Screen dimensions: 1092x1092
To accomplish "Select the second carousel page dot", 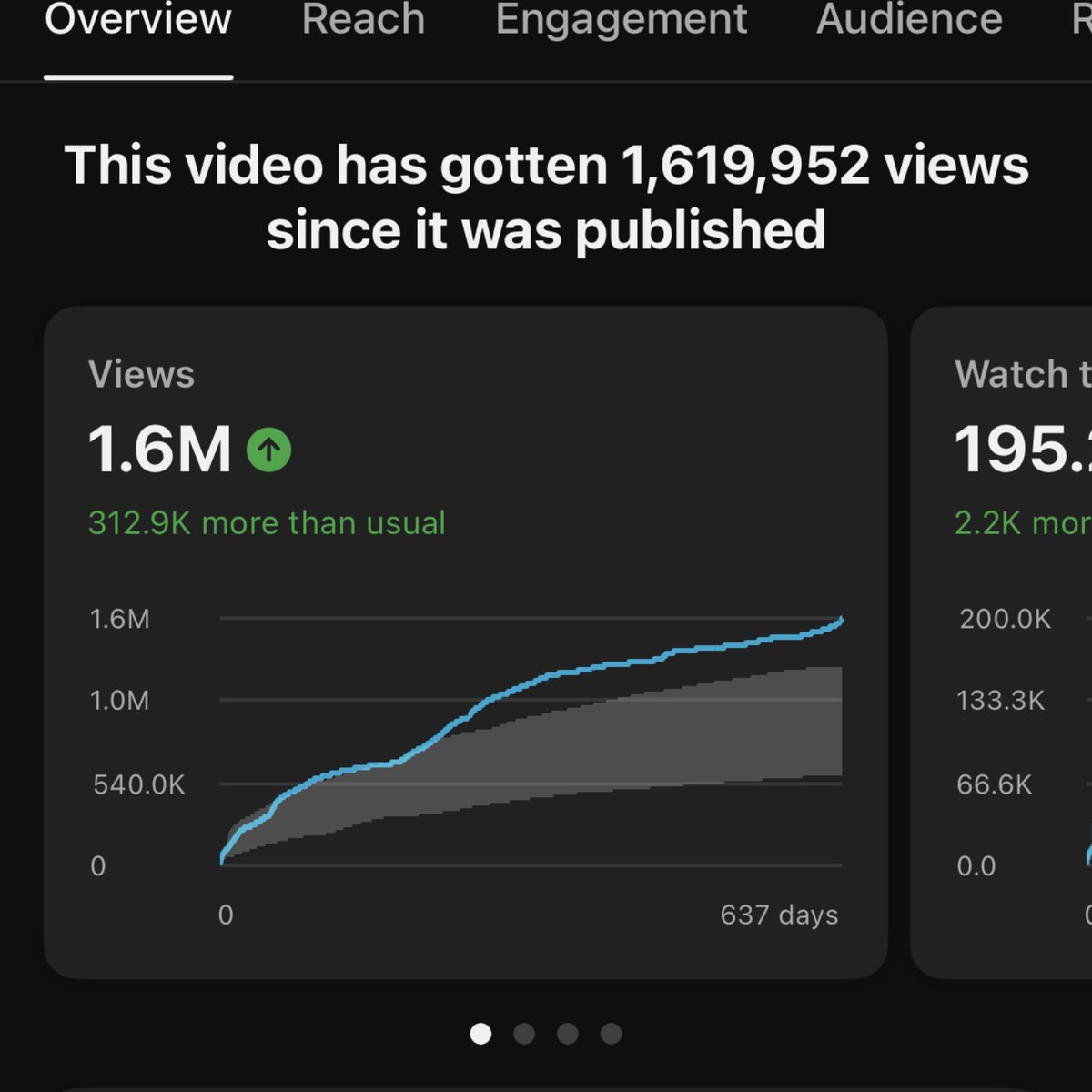I will [x=524, y=1034].
